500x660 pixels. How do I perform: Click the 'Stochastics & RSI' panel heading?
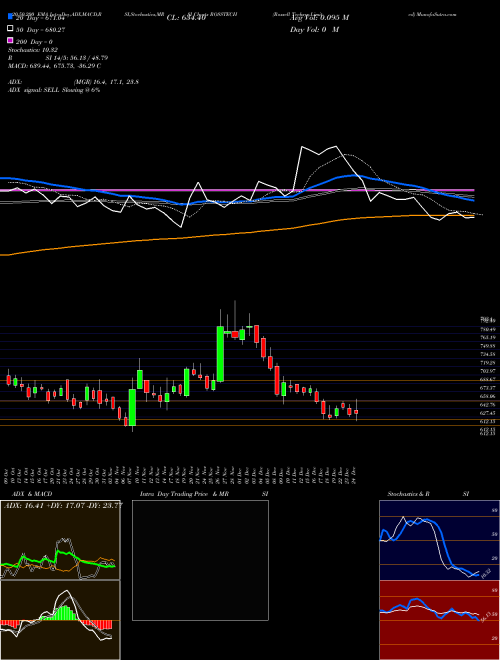tap(428, 494)
